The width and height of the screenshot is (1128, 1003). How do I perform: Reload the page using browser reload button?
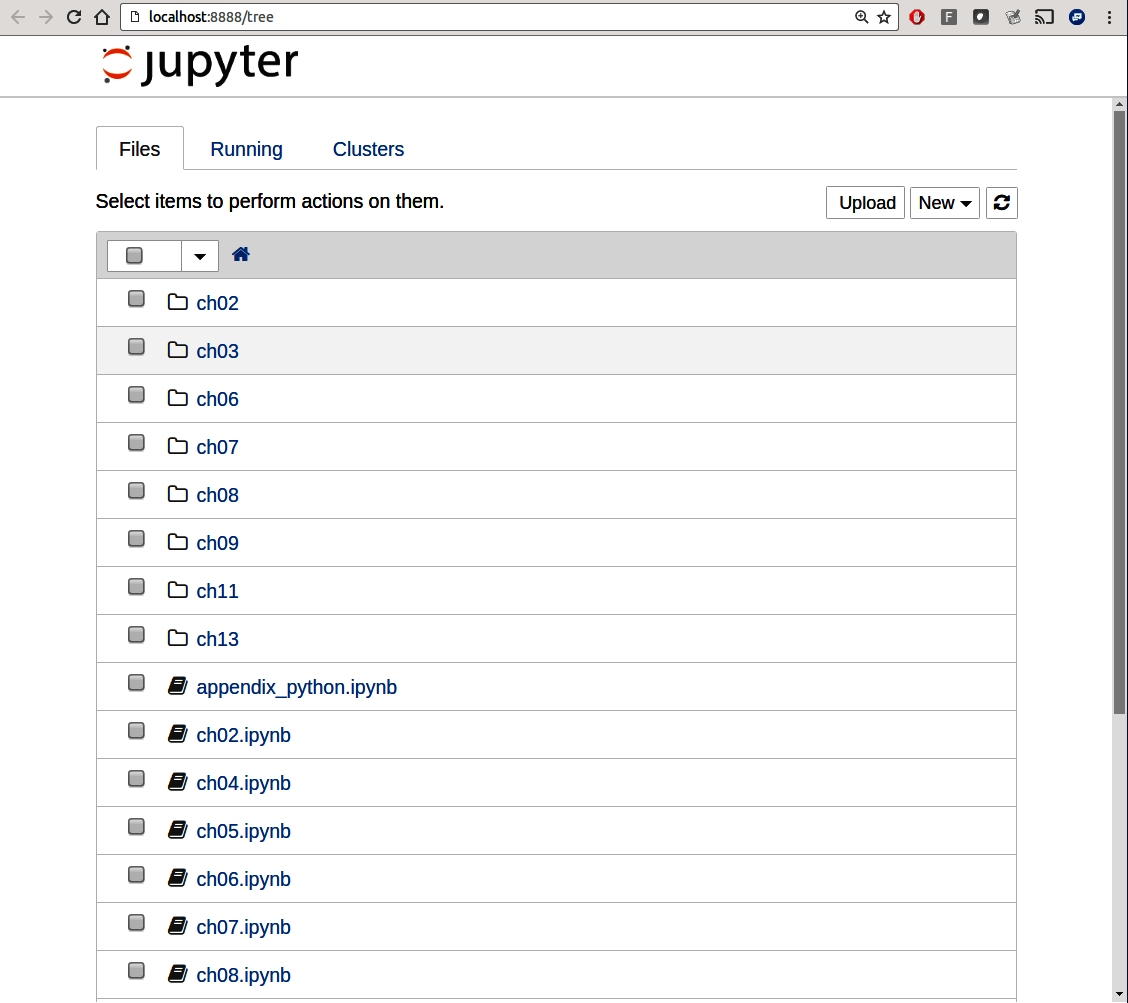[74, 17]
